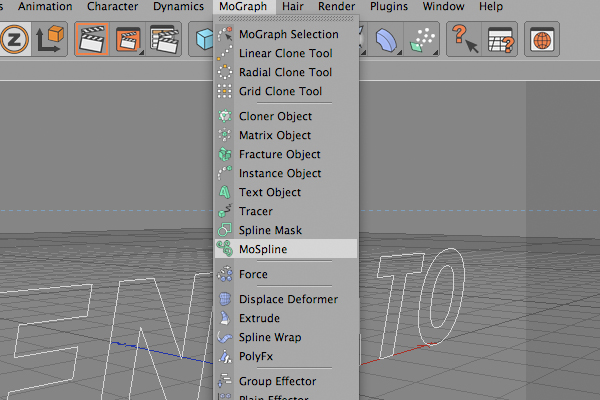
Task: Open the Window menu
Action: [443, 7]
